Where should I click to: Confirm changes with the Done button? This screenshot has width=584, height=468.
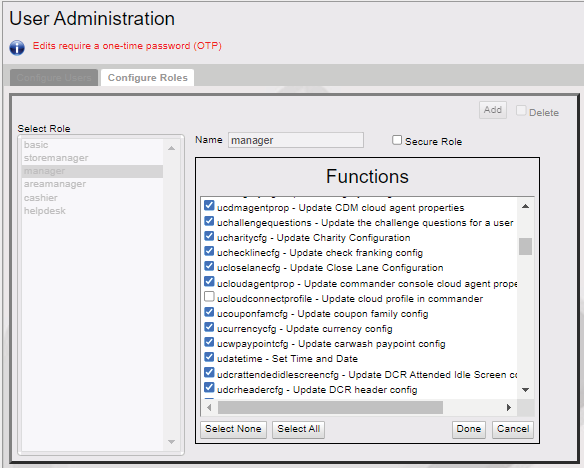click(x=469, y=429)
